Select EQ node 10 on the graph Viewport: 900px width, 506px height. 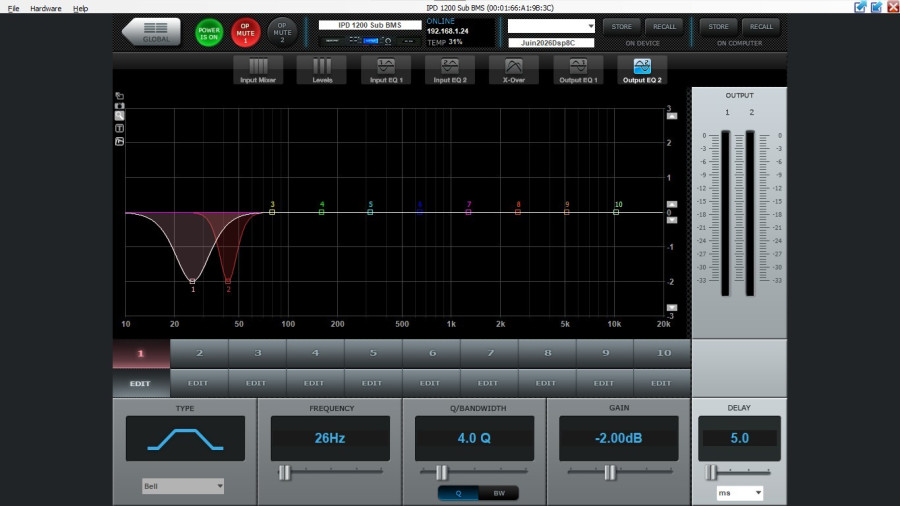click(x=616, y=212)
